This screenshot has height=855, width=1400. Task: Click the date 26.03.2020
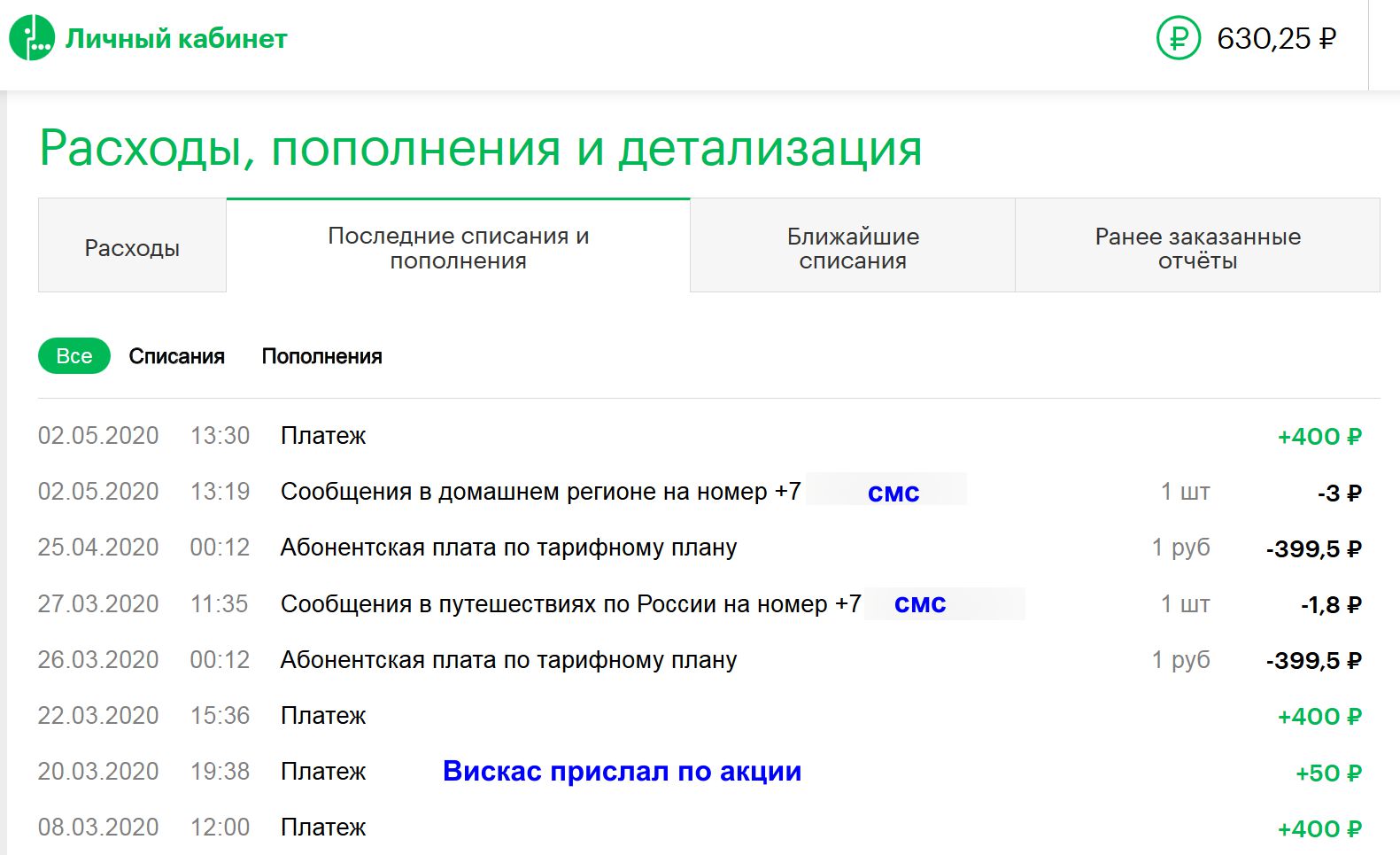point(98,660)
